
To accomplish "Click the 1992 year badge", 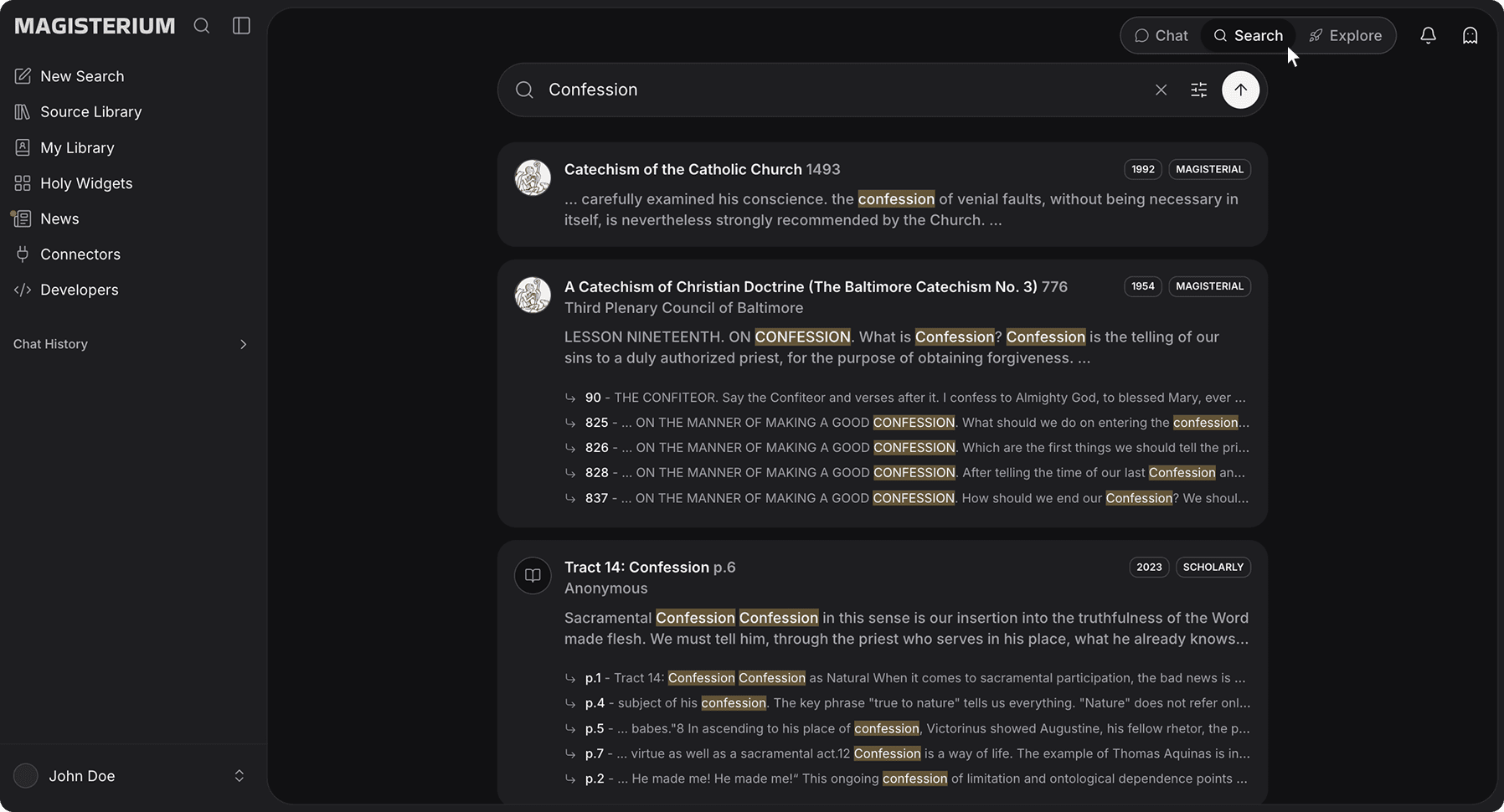I will pyautogui.click(x=1142, y=169).
